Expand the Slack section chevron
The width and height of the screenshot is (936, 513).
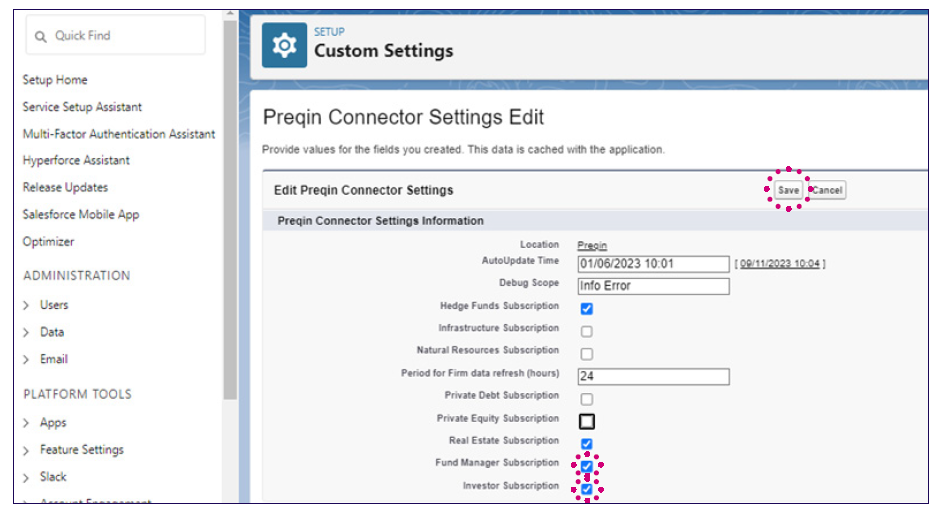26,477
